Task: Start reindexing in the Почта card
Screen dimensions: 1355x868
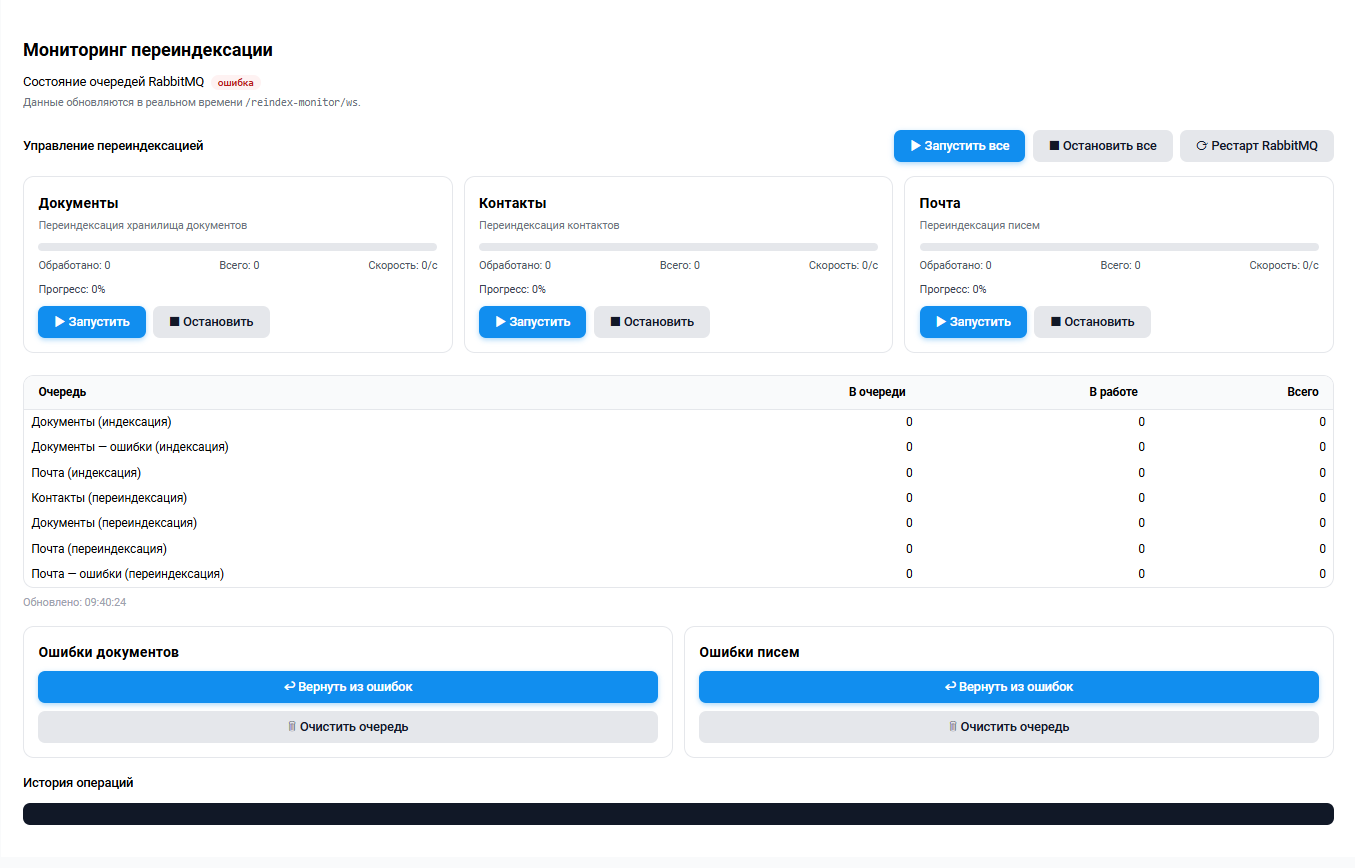Action: point(973,322)
